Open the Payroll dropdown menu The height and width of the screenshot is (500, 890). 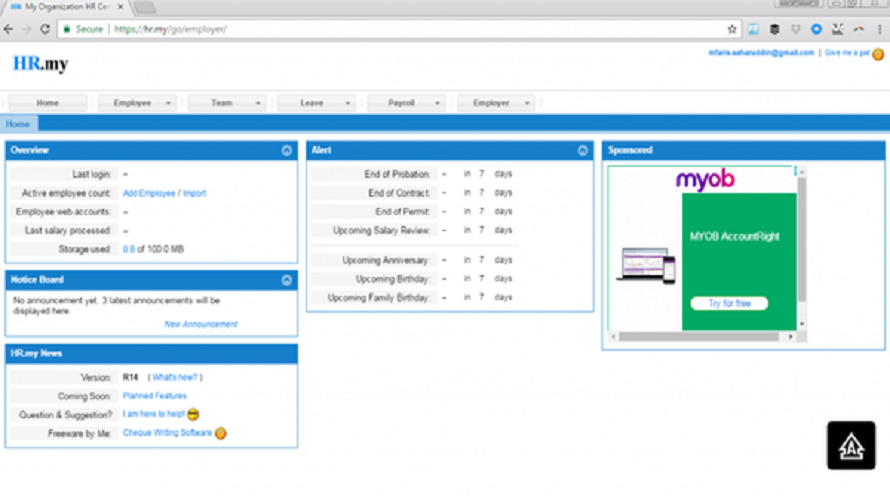click(x=406, y=103)
